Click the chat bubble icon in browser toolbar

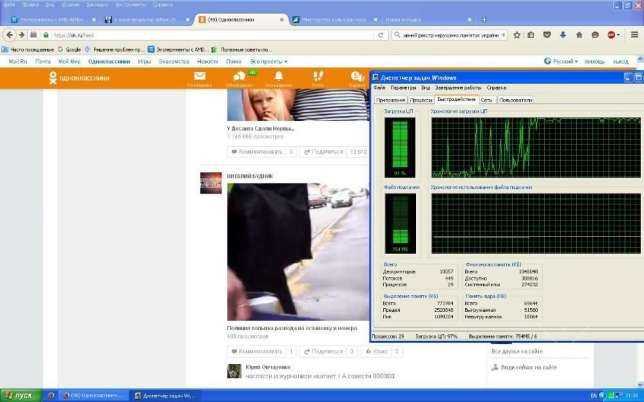coord(595,35)
